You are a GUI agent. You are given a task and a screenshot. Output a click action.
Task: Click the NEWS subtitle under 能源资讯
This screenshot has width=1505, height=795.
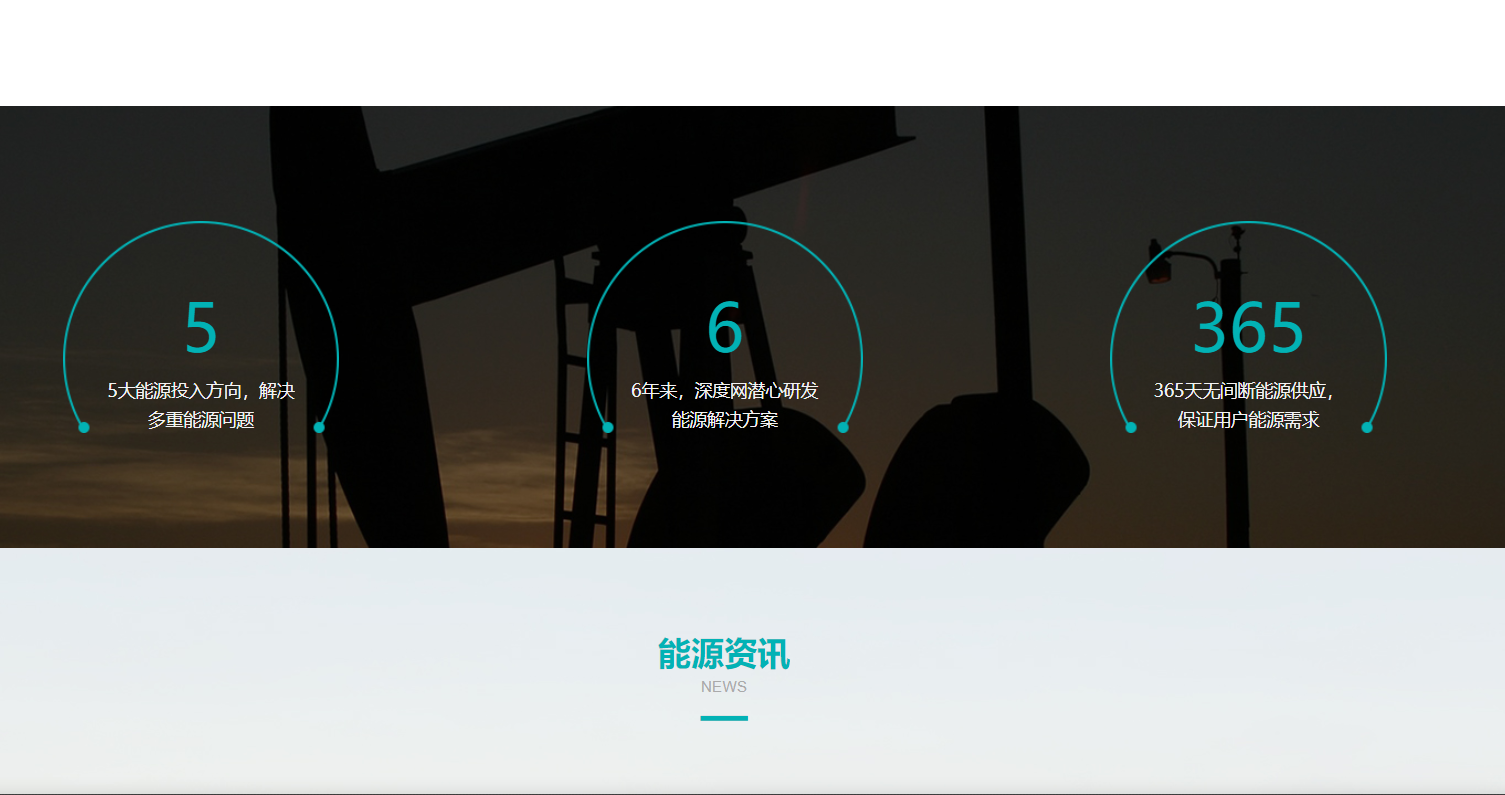click(724, 687)
